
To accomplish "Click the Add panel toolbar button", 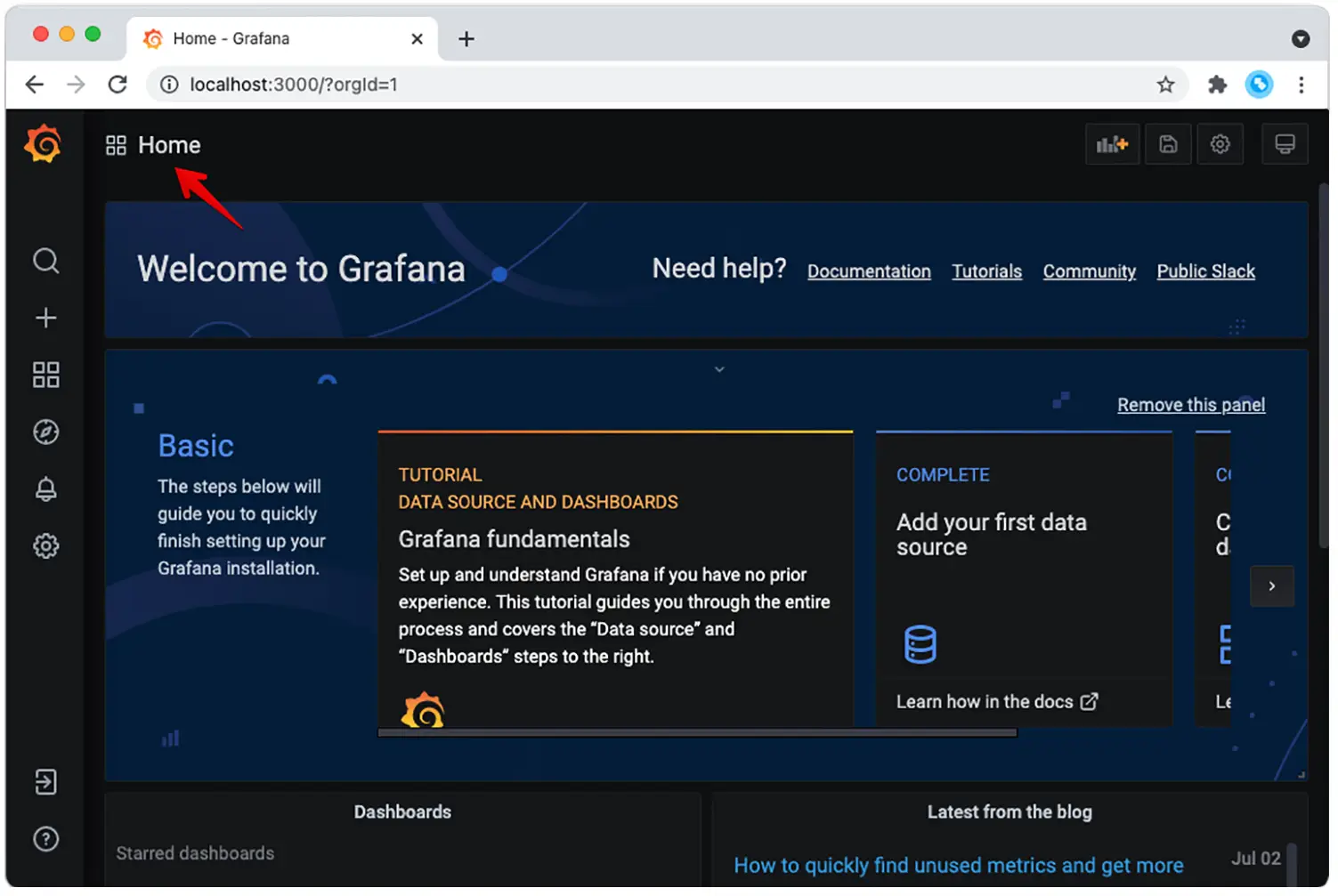I will [1112, 144].
